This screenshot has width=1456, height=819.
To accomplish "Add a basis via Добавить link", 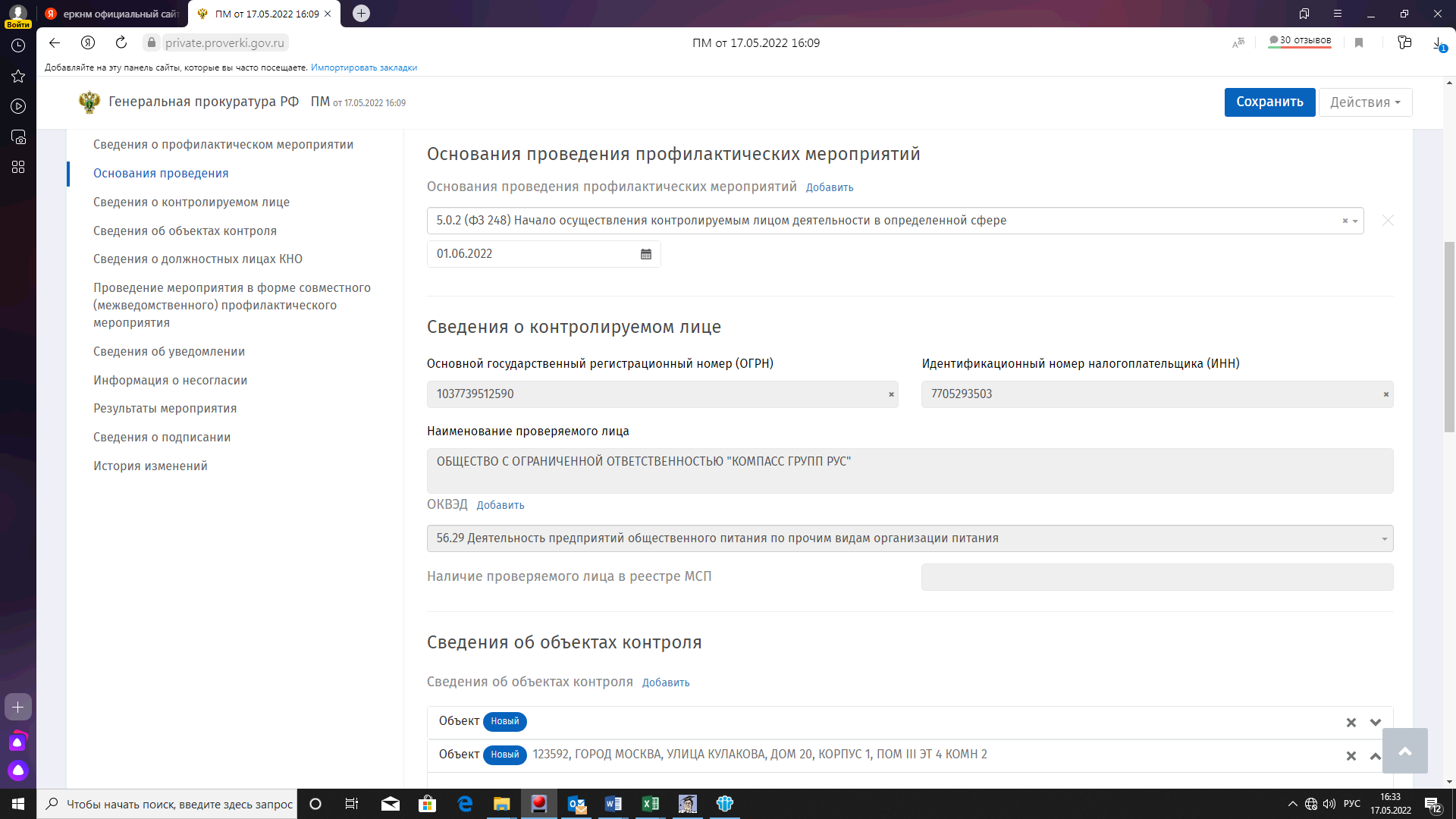I will pyautogui.click(x=829, y=187).
